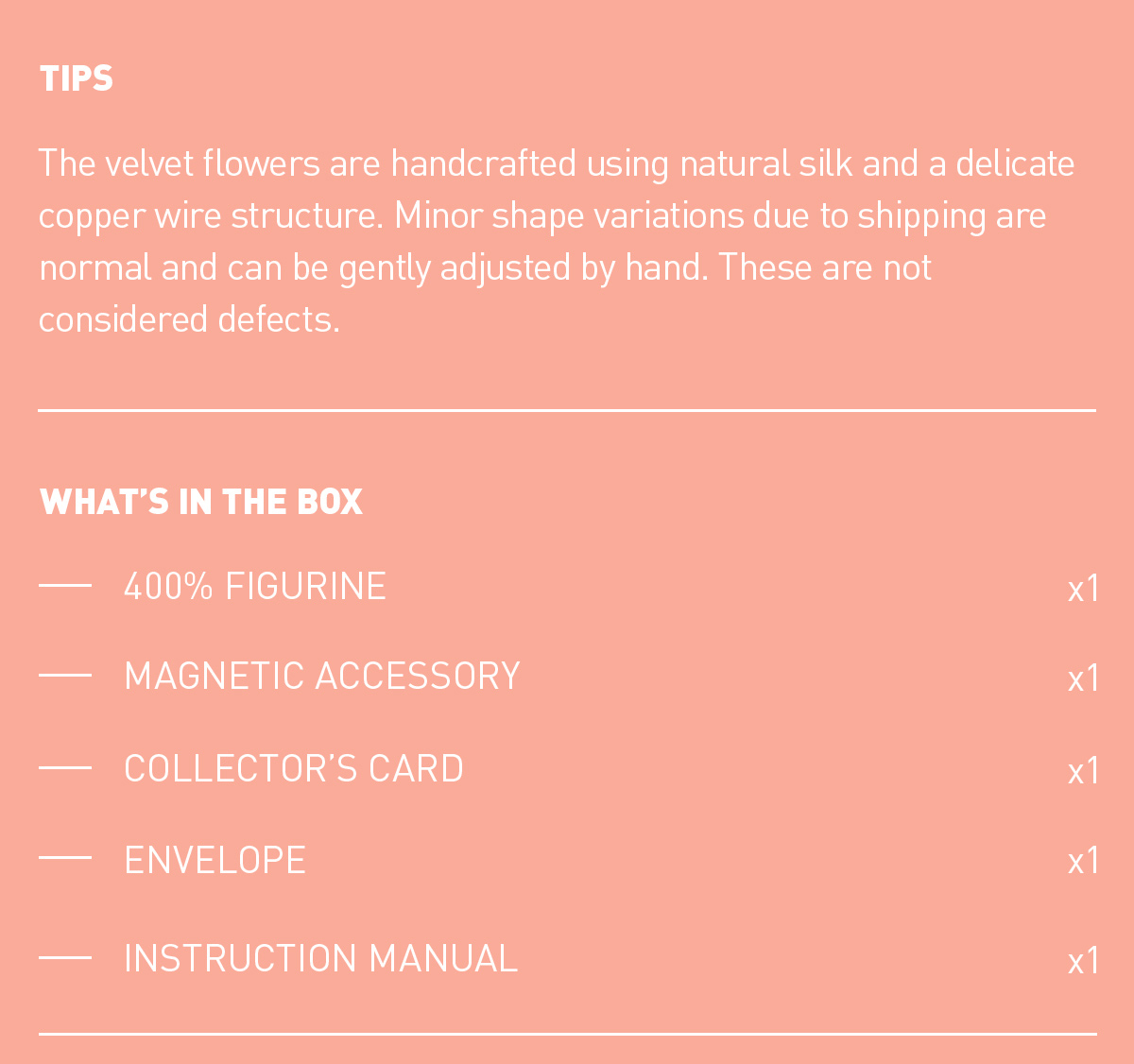
Task: Click the x1 quantity for ENVELOPE
Action: tap(1083, 862)
